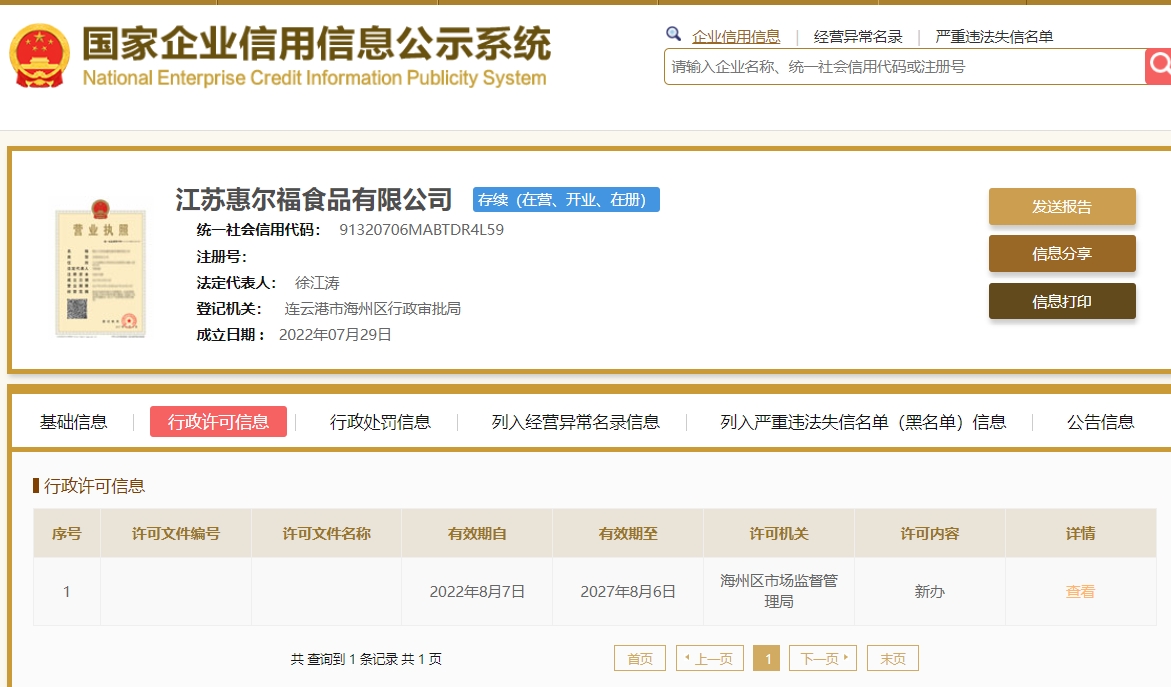Click the credit code 91320706MABTDR4L59
The height and width of the screenshot is (687, 1171).
click(x=421, y=230)
